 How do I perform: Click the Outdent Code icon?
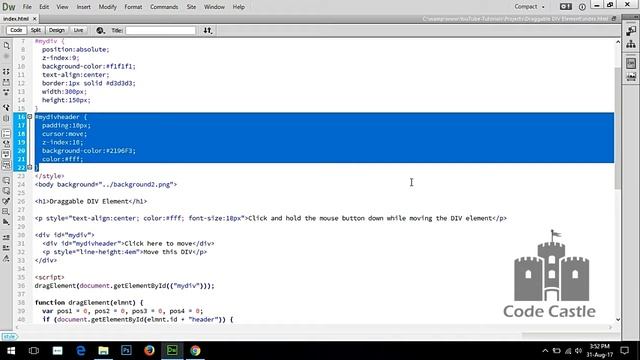(x=6, y=248)
